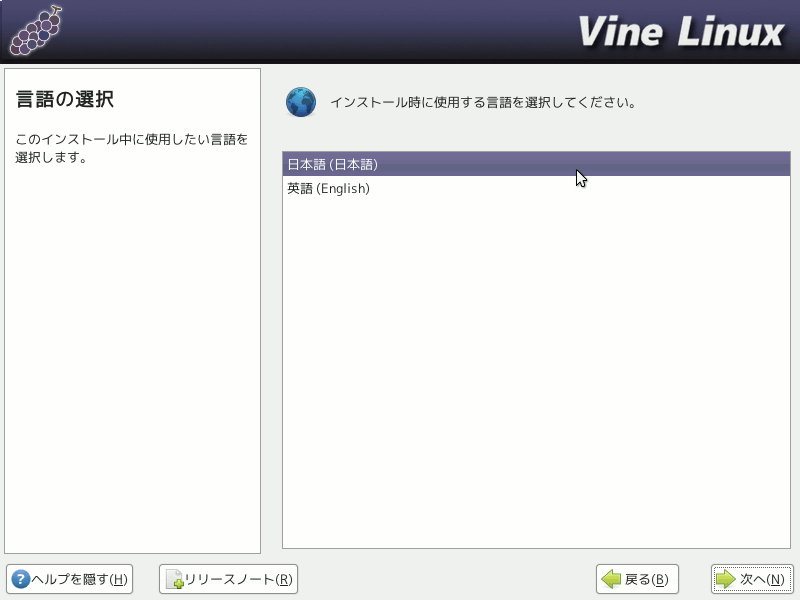Click the green forward arrow icon
The image size is (800, 600).
coord(725,579)
